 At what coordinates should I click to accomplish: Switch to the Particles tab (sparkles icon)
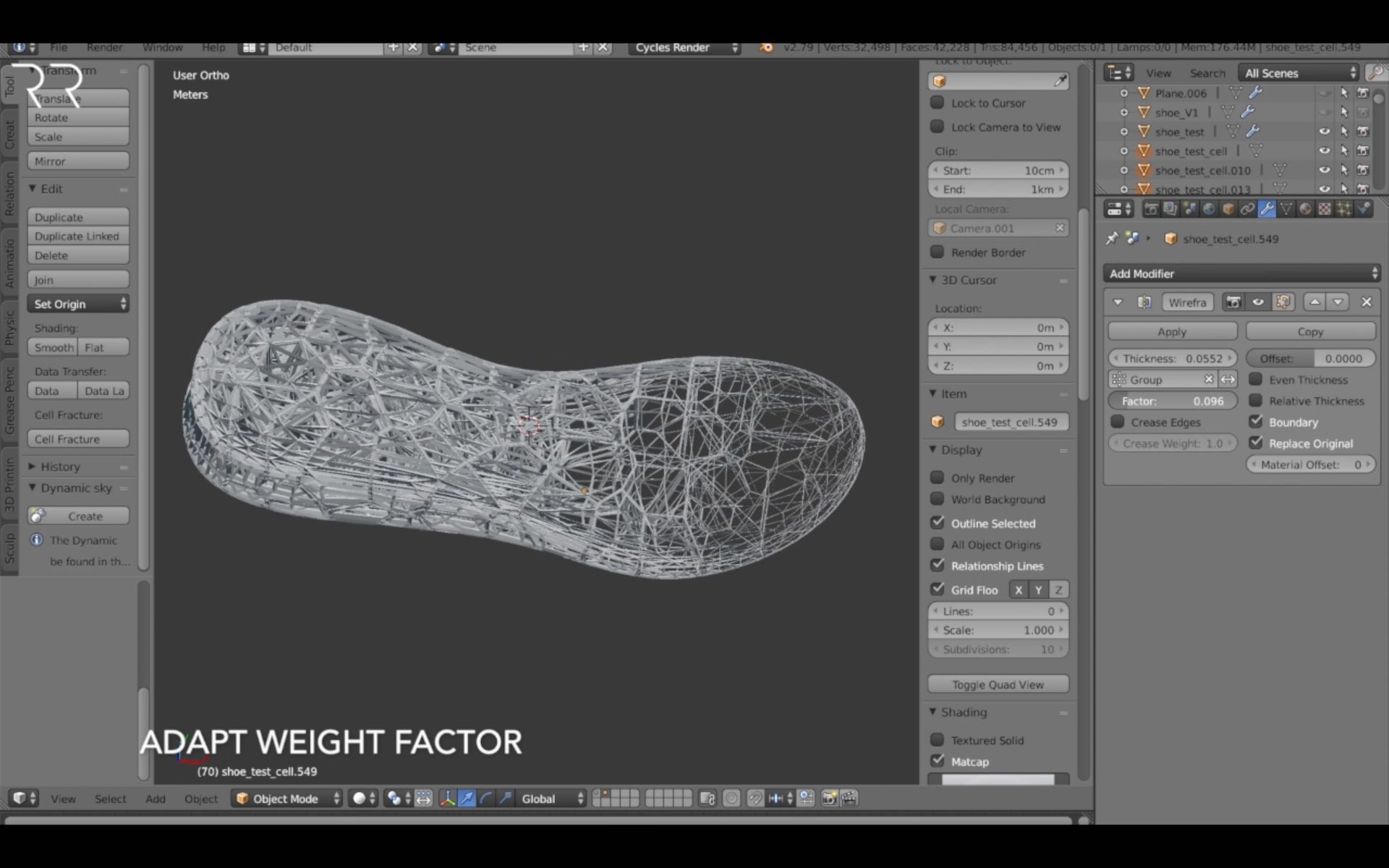tap(1344, 209)
